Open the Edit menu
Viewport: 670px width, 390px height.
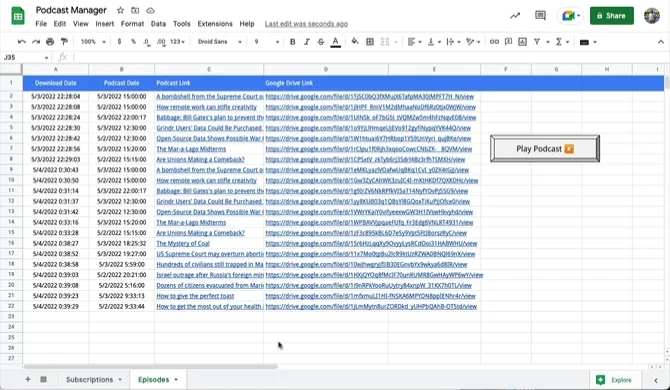60,24
